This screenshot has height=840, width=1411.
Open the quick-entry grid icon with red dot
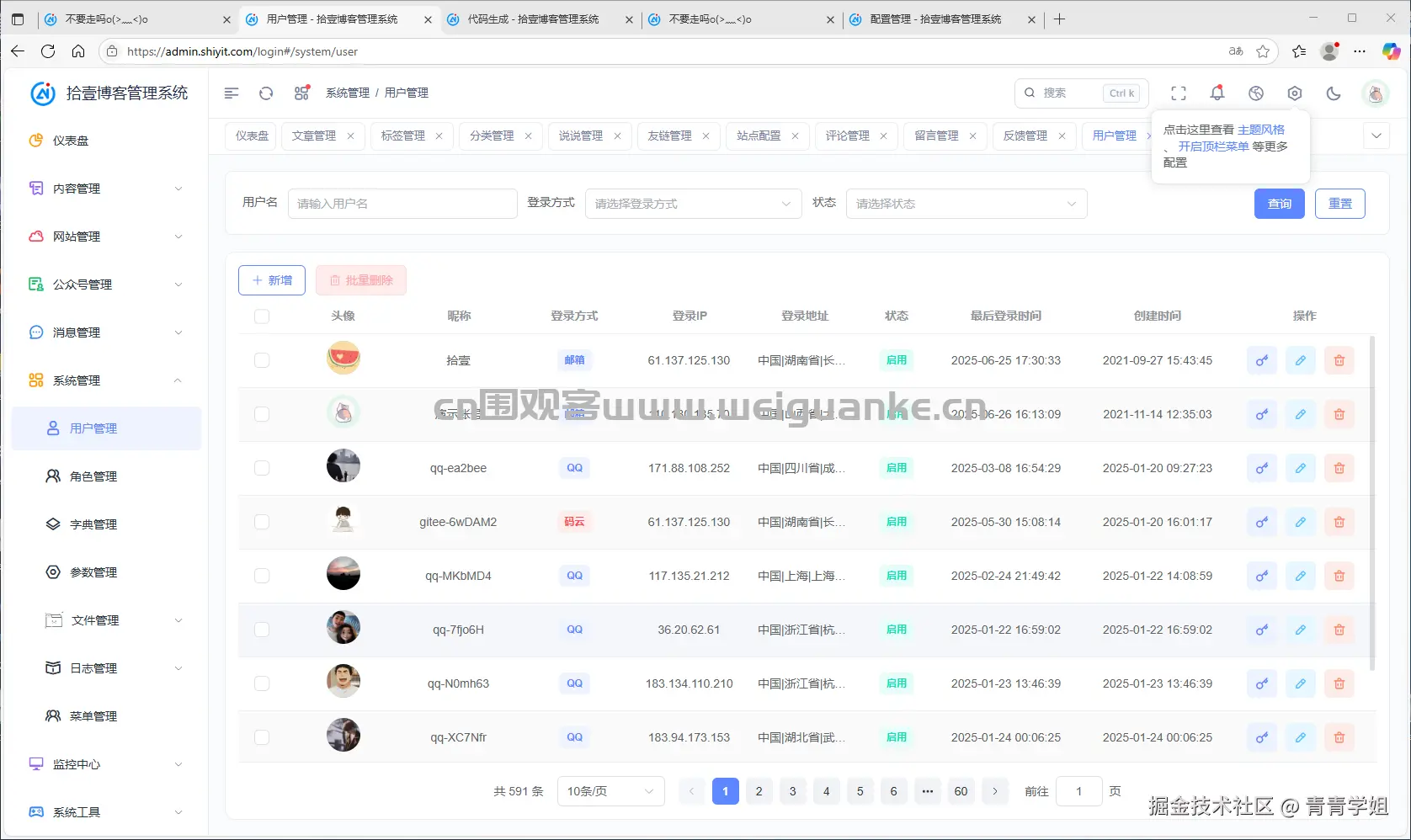click(x=301, y=93)
